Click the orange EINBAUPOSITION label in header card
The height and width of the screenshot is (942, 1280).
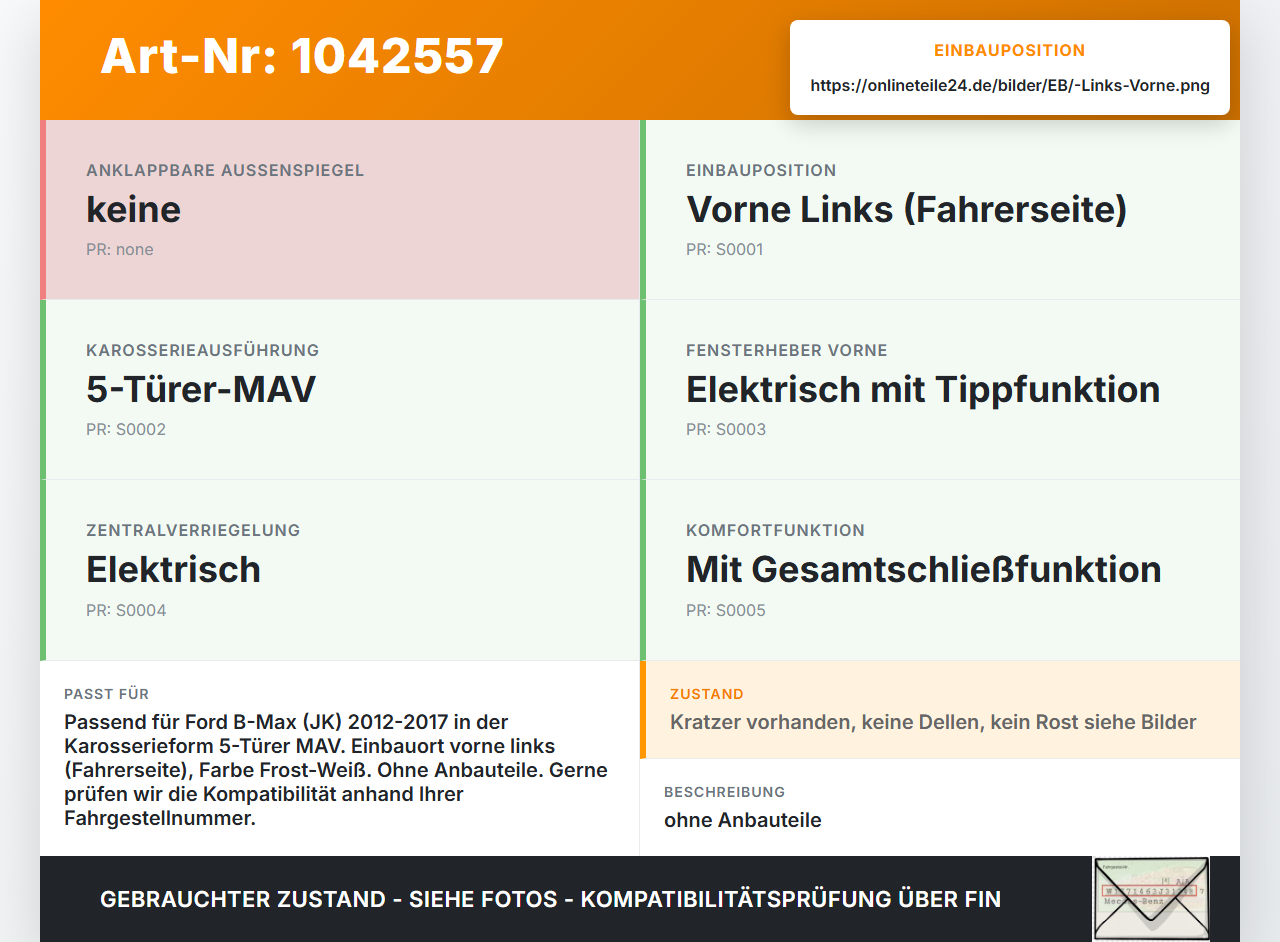tap(1010, 50)
